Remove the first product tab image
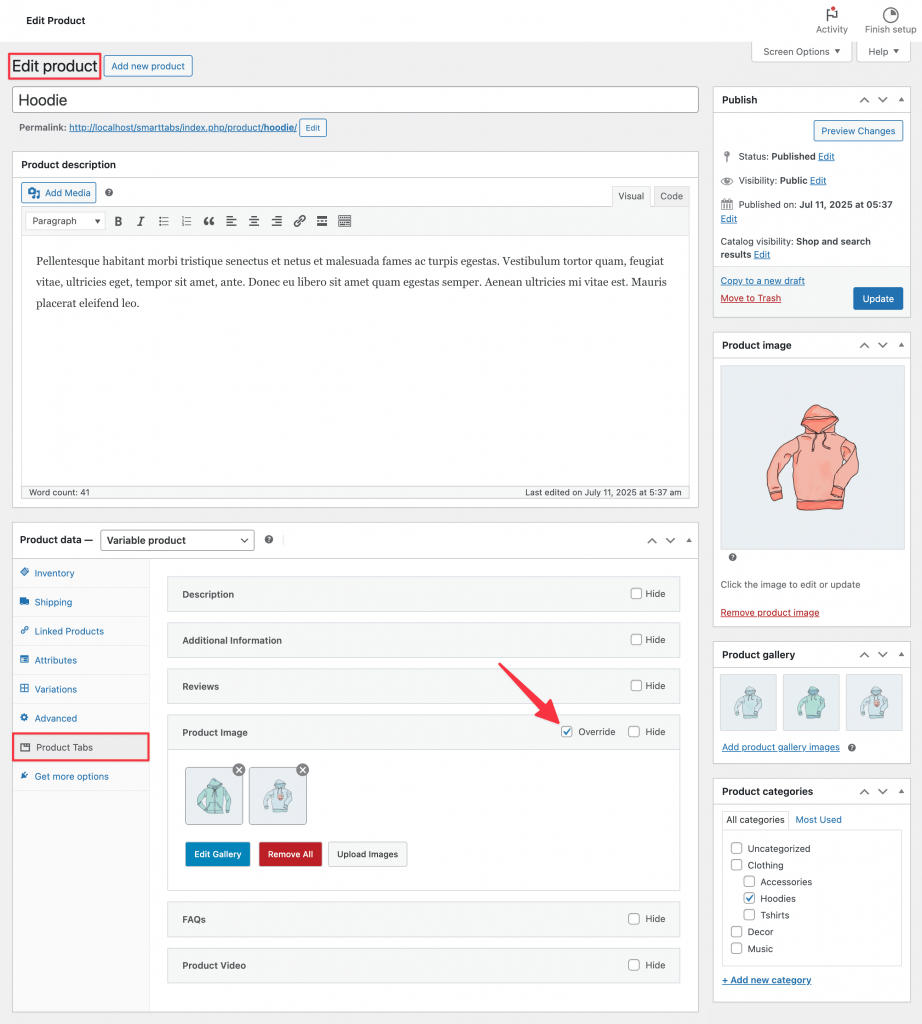 click(239, 770)
